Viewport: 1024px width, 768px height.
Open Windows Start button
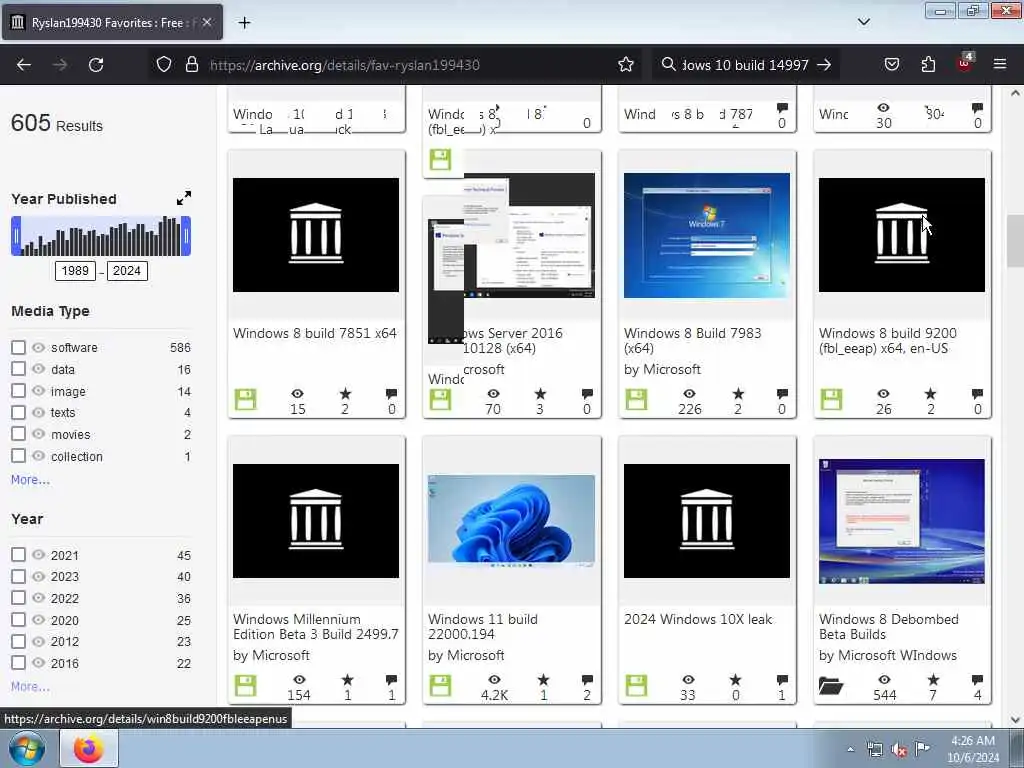pyautogui.click(x=26, y=748)
